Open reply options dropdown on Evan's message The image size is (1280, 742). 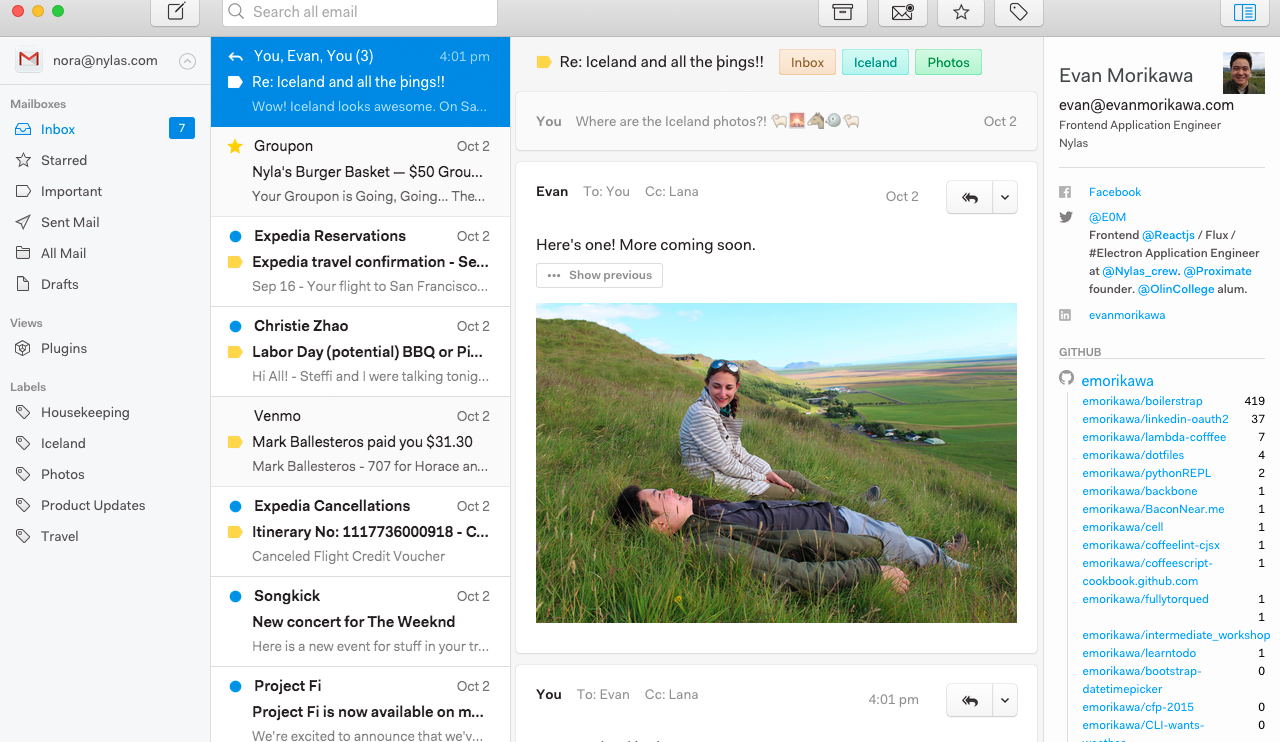(1005, 197)
